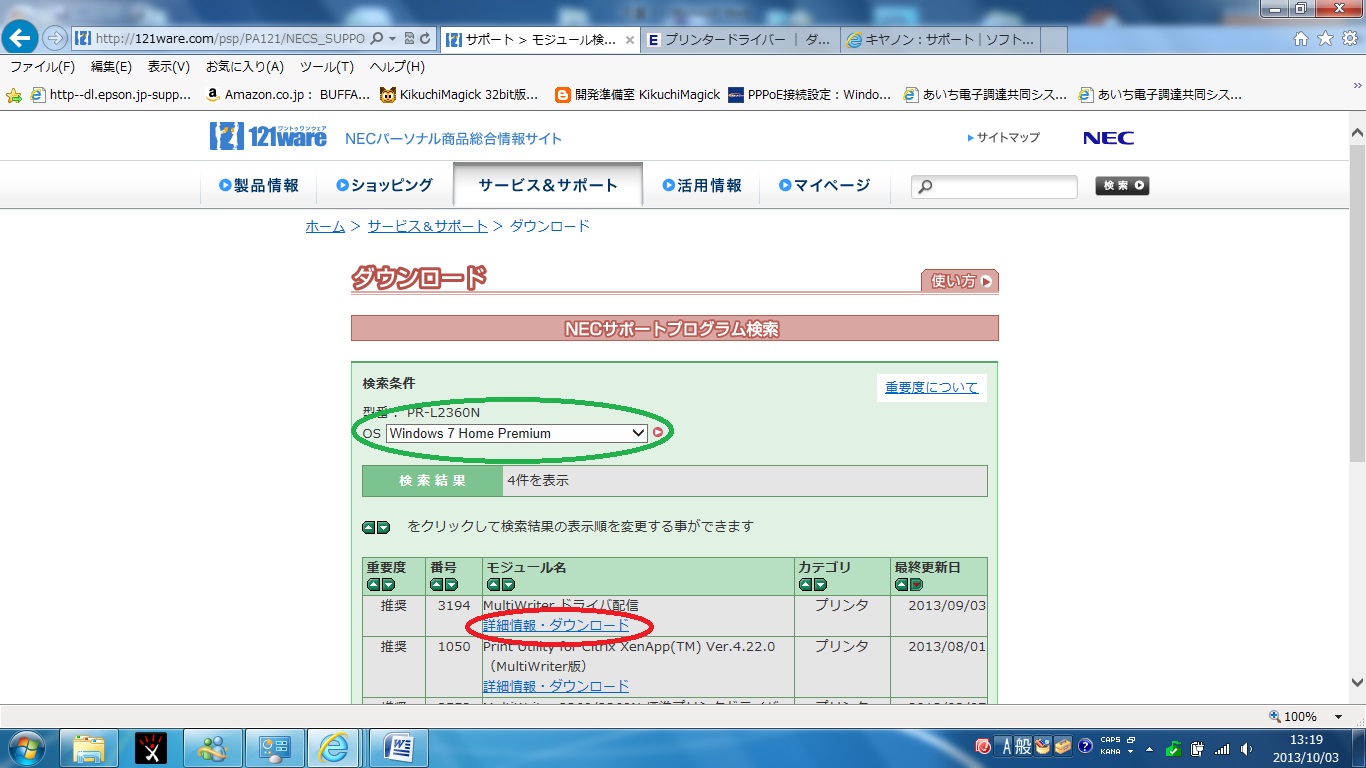The image size is (1366, 768).
Task: Follow the ホーム breadcrumb link
Action: tap(325, 226)
